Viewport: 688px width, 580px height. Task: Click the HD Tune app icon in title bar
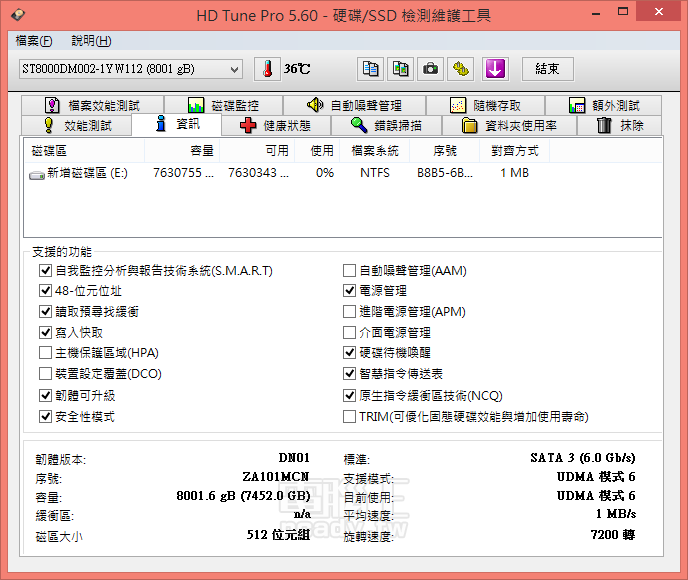(18, 14)
